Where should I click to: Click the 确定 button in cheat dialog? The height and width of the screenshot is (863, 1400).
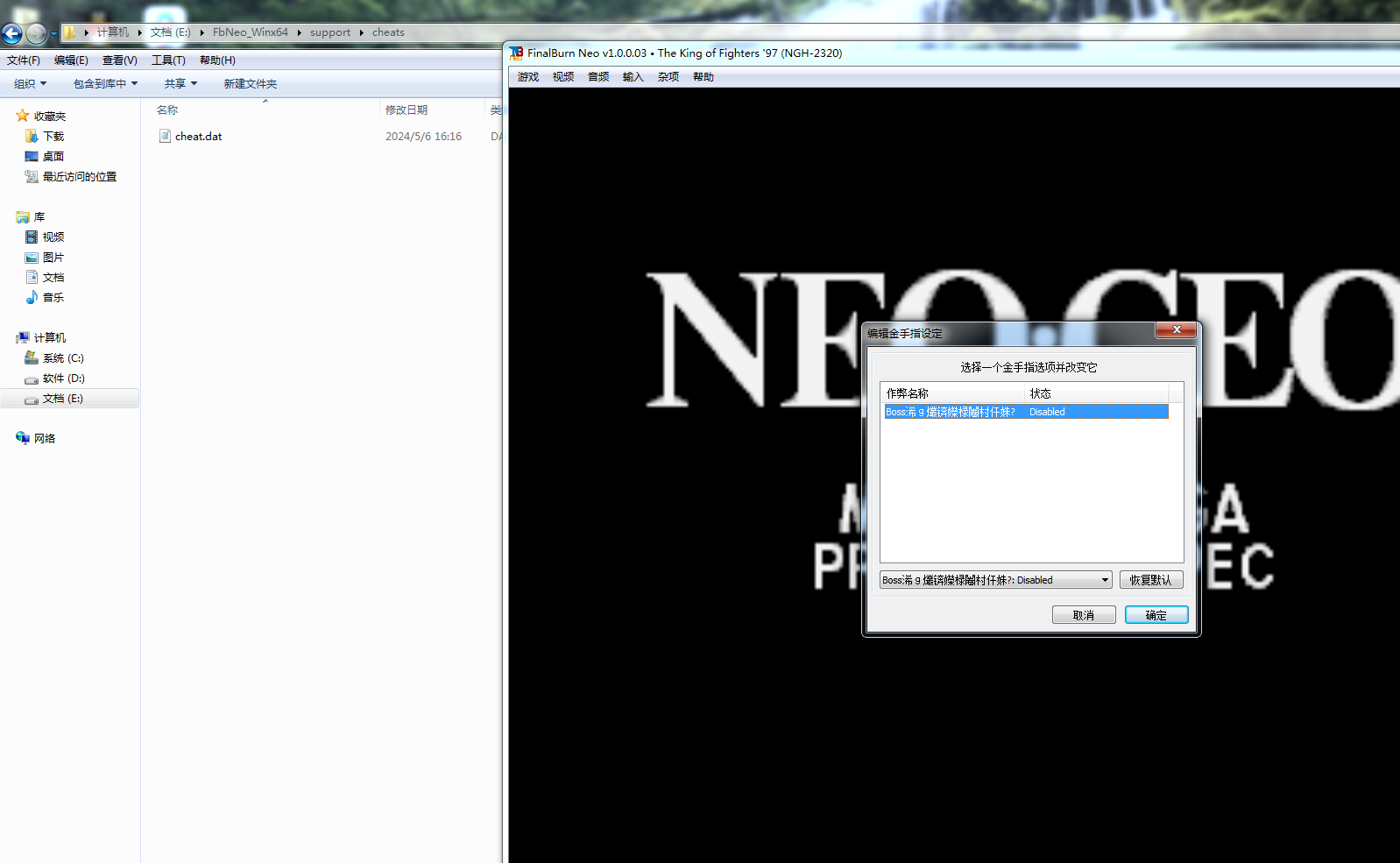[x=1156, y=615]
